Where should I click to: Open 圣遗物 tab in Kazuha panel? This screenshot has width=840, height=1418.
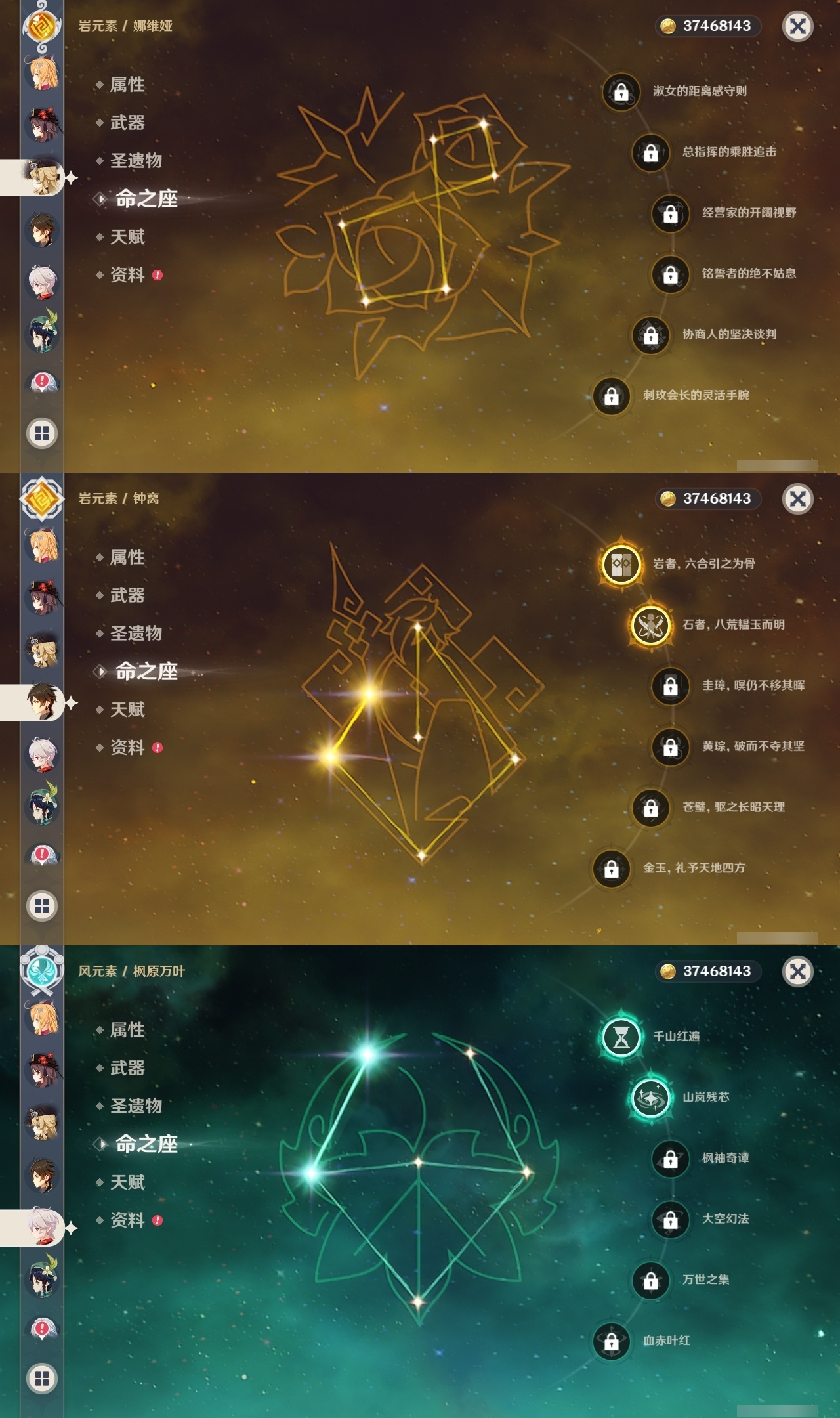(x=136, y=1106)
